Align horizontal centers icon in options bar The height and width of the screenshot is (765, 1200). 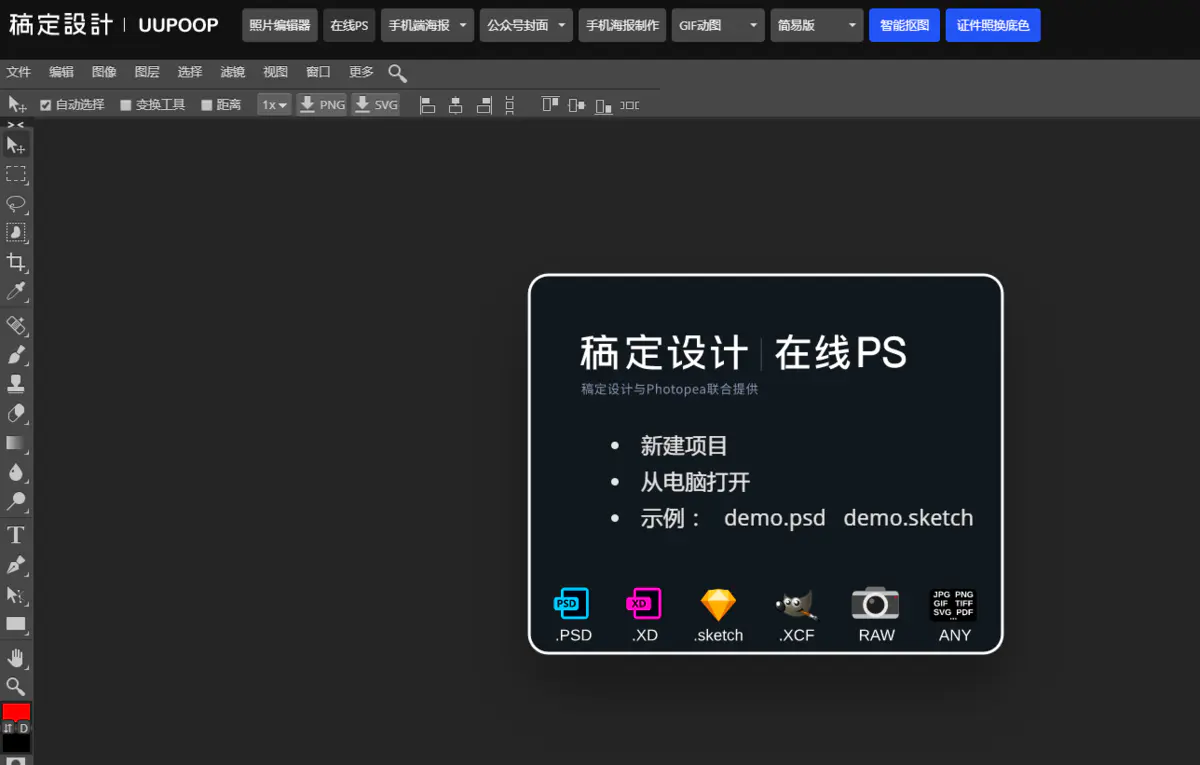click(456, 105)
